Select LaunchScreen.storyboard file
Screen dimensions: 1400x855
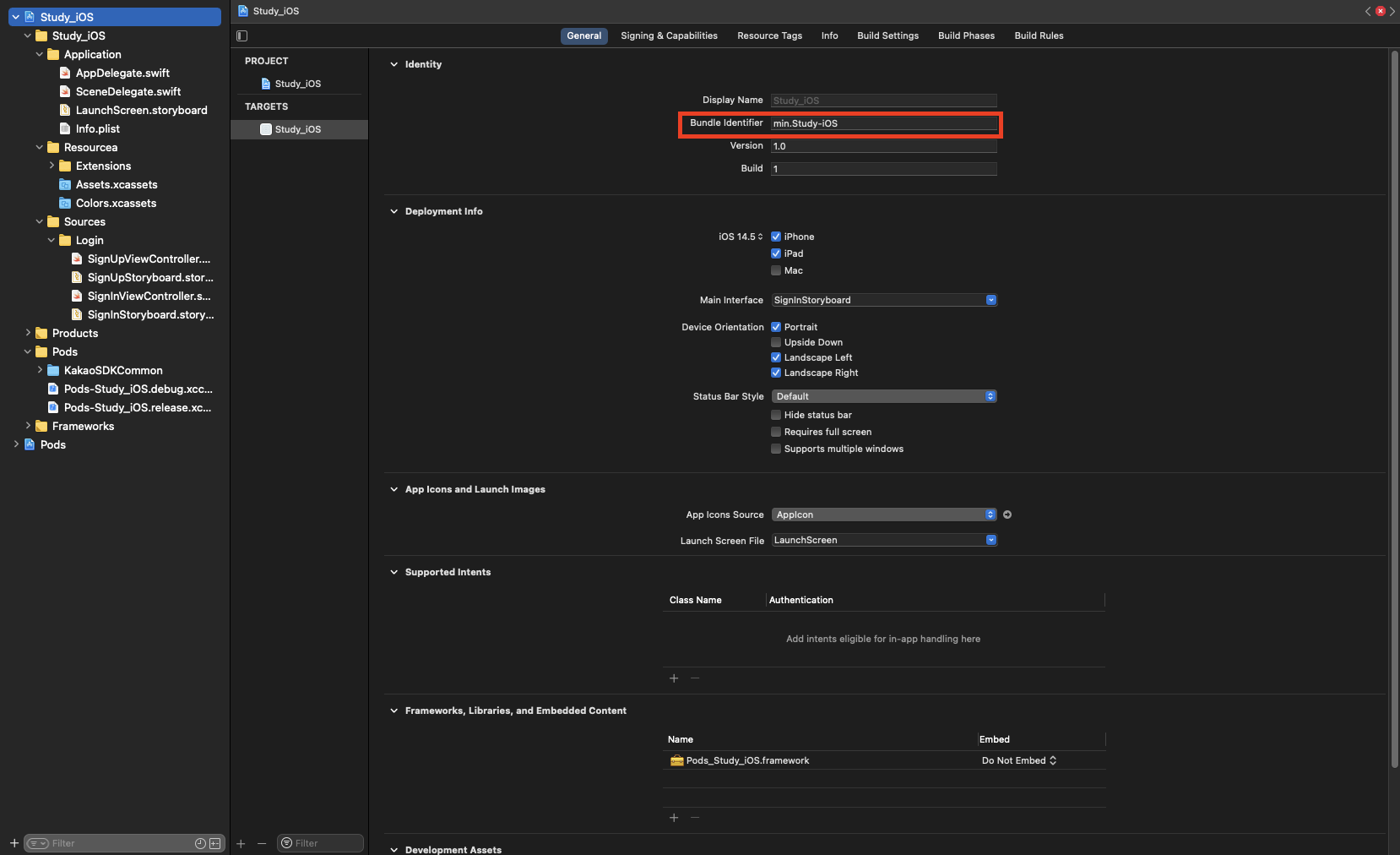[x=141, y=110]
